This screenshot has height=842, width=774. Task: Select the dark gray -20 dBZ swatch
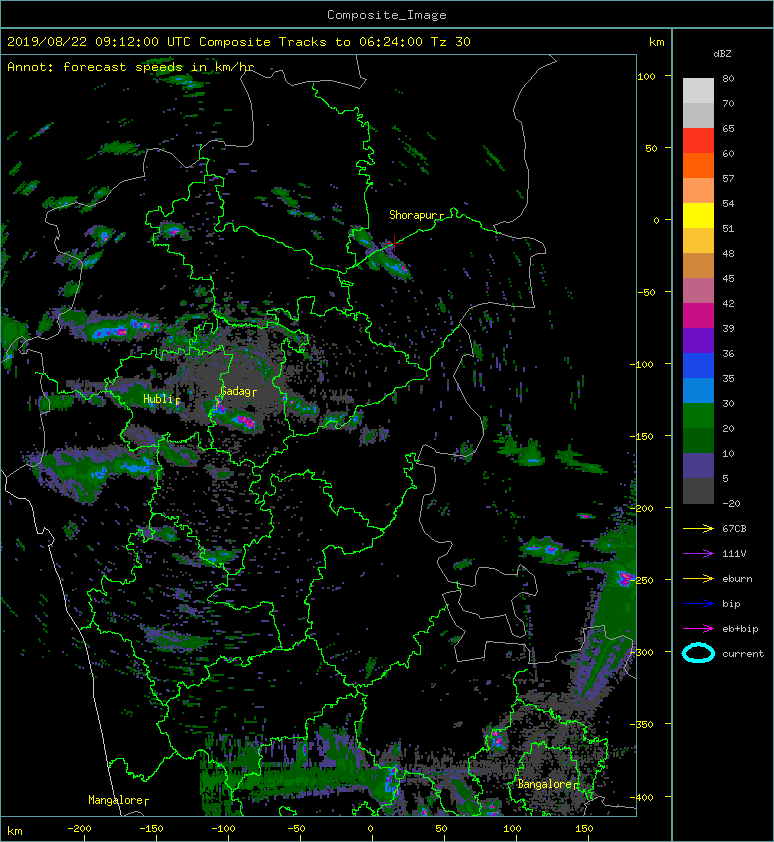(698, 491)
